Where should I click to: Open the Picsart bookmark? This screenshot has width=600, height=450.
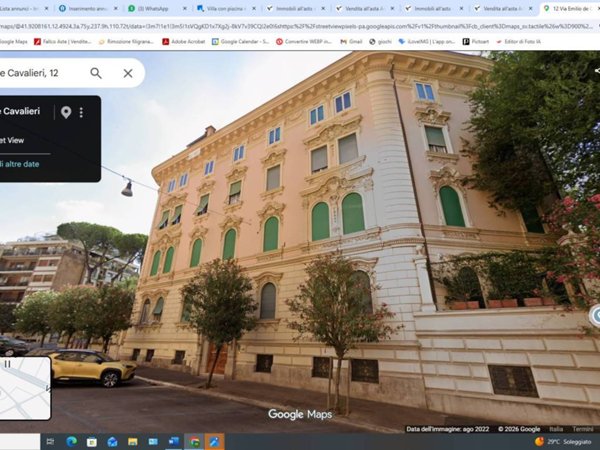pyautogui.click(x=476, y=42)
